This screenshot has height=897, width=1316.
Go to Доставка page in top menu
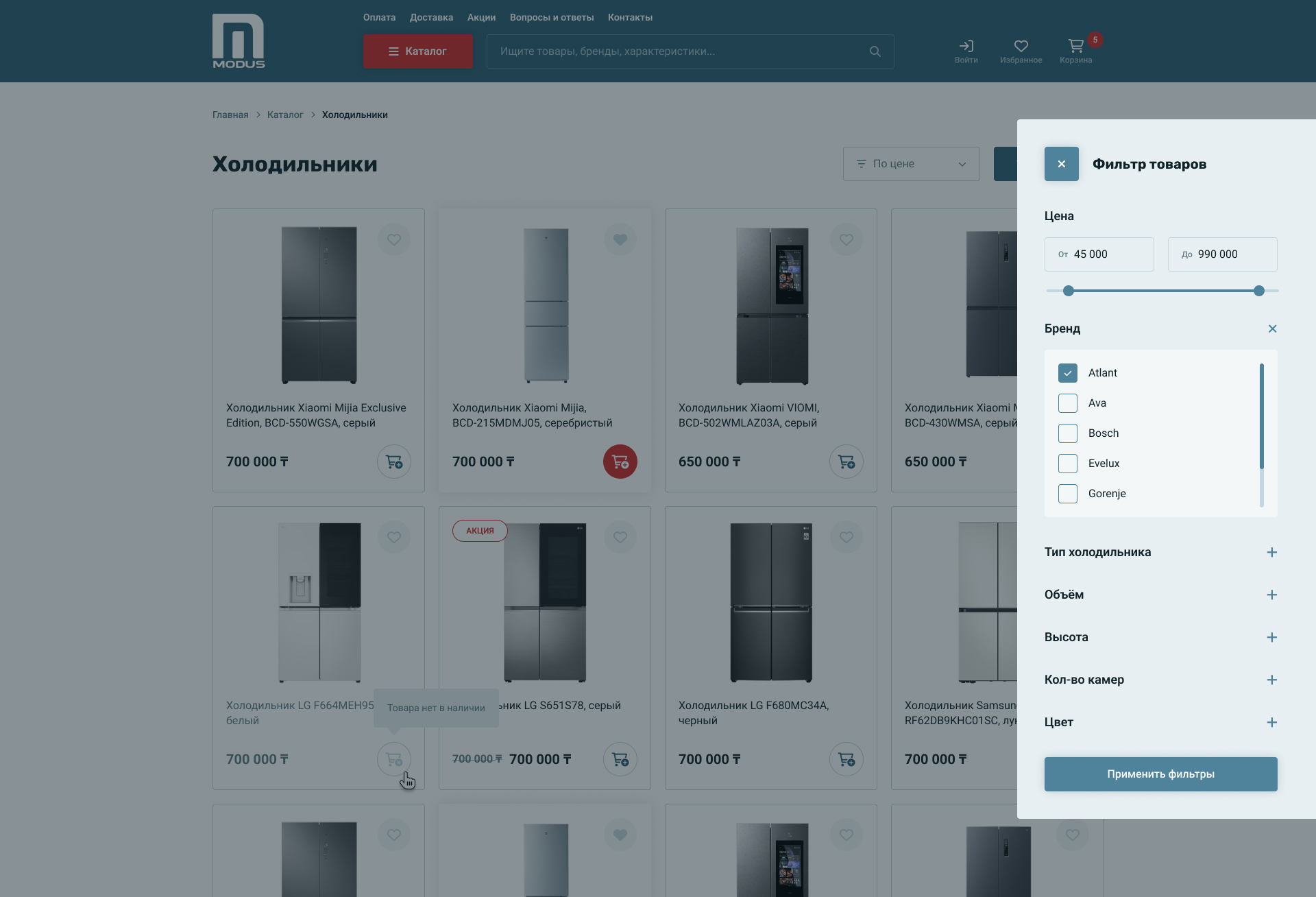431,17
